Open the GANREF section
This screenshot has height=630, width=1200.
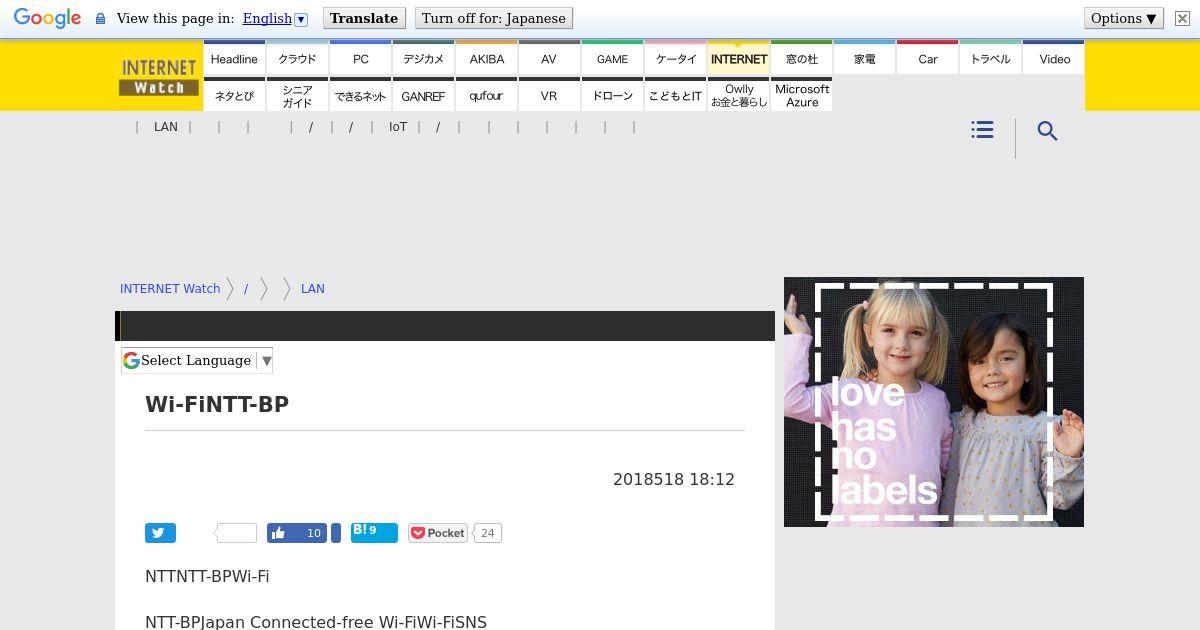pos(423,95)
